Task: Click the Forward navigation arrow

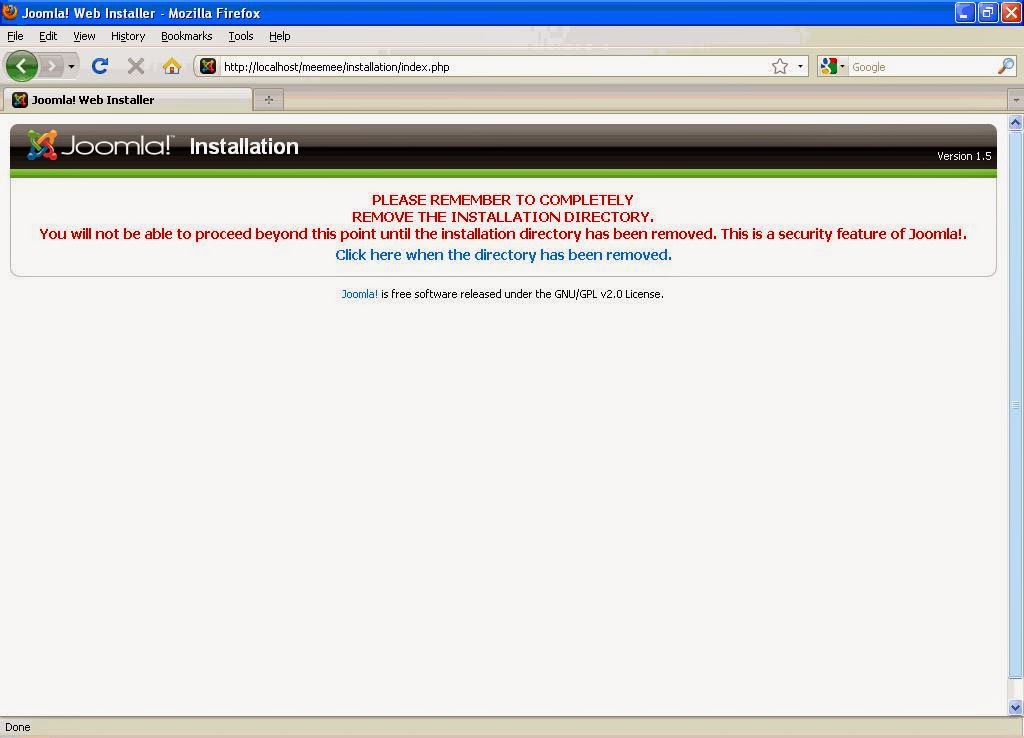Action: click(52, 66)
